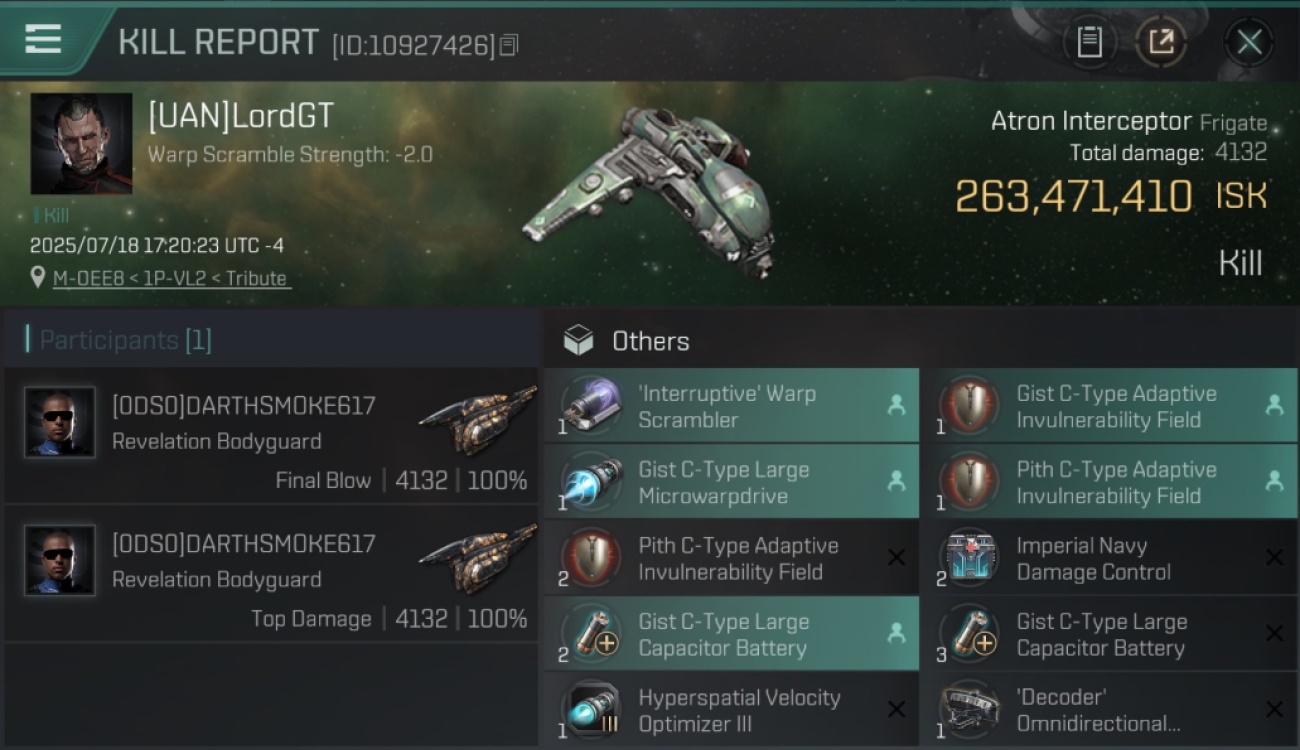
Task: Select the Top Damage participant row
Action: [x=272, y=574]
